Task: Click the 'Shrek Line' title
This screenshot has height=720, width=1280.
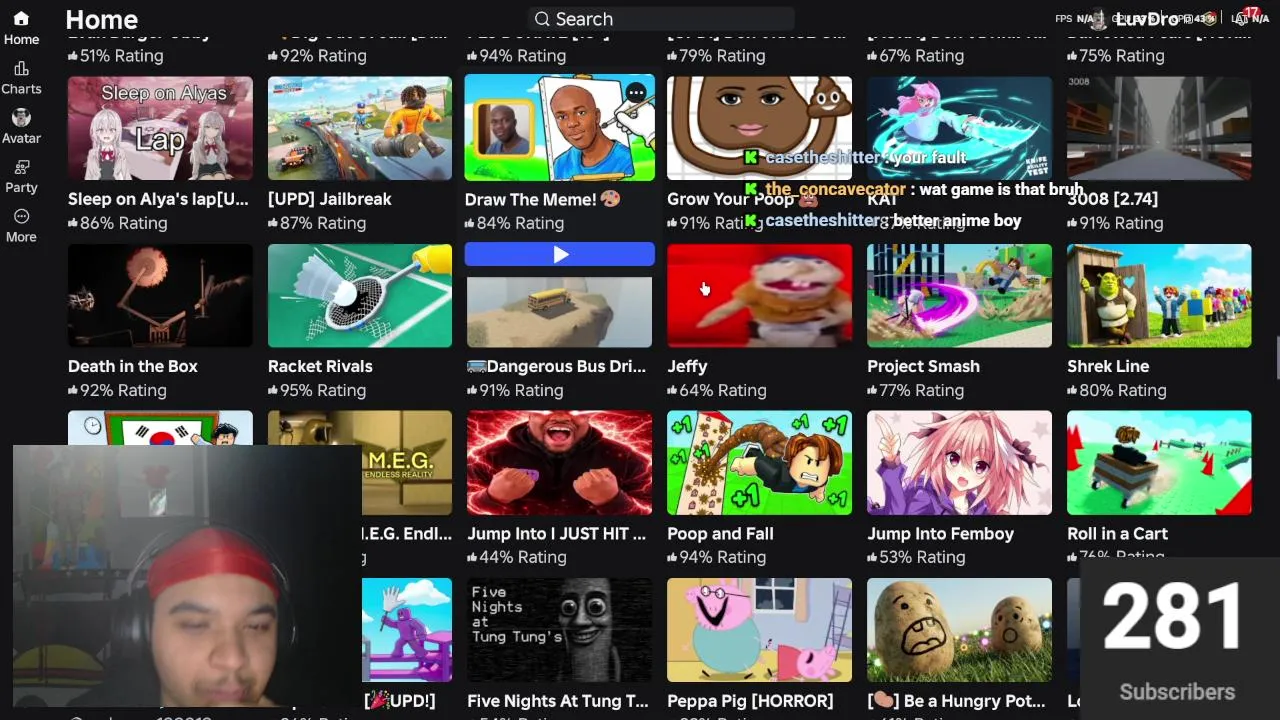Action: pyautogui.click(x=1108, y=366)
